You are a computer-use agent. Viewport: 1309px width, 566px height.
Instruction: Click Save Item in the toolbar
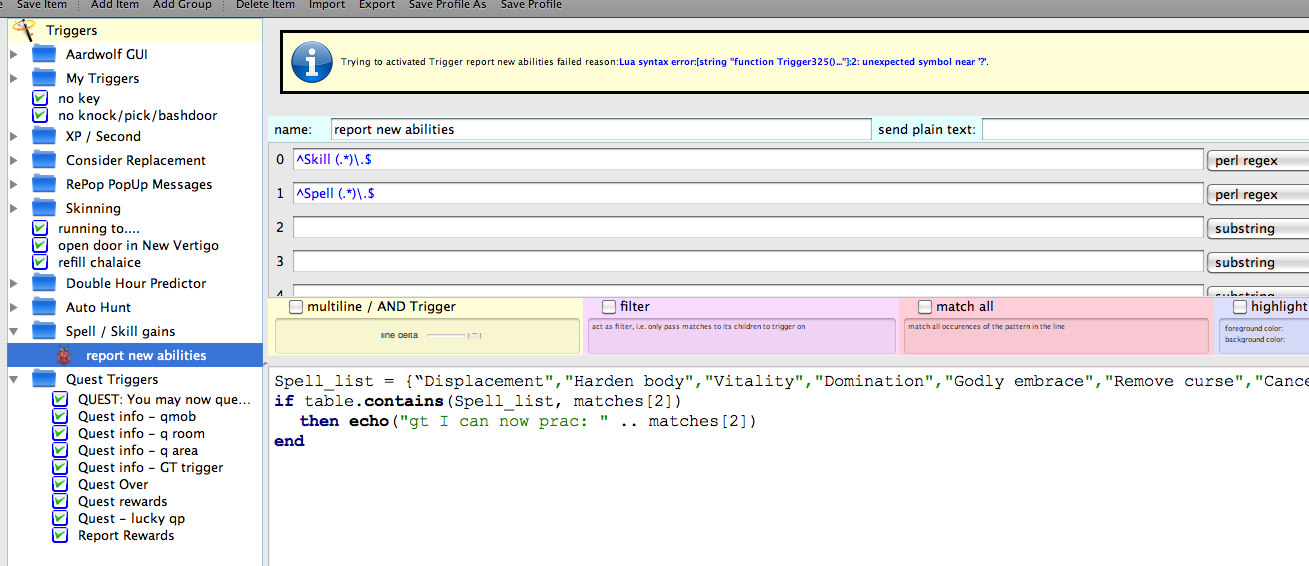(42, 5)
